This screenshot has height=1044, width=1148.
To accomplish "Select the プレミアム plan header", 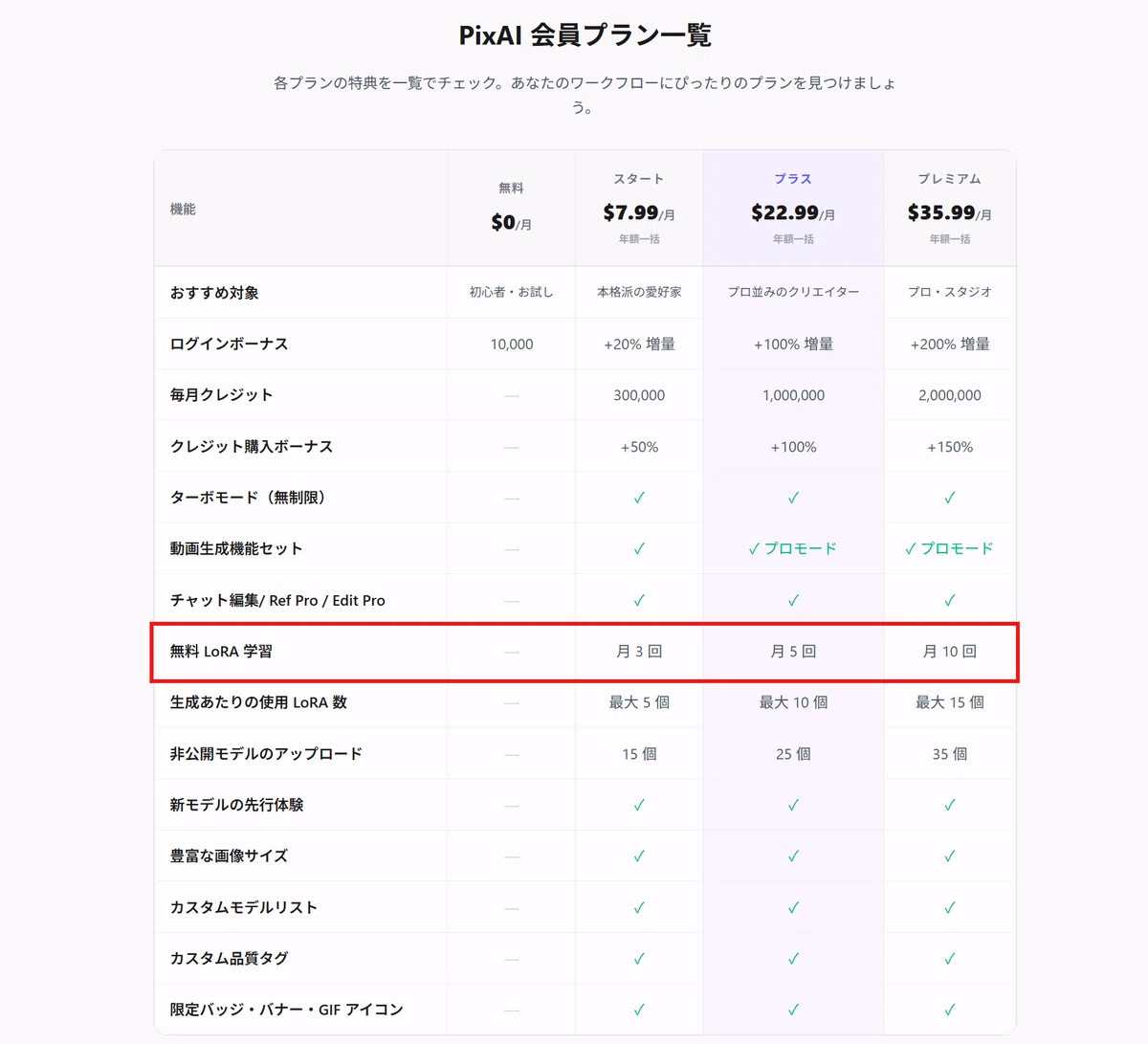I will 950,179.
